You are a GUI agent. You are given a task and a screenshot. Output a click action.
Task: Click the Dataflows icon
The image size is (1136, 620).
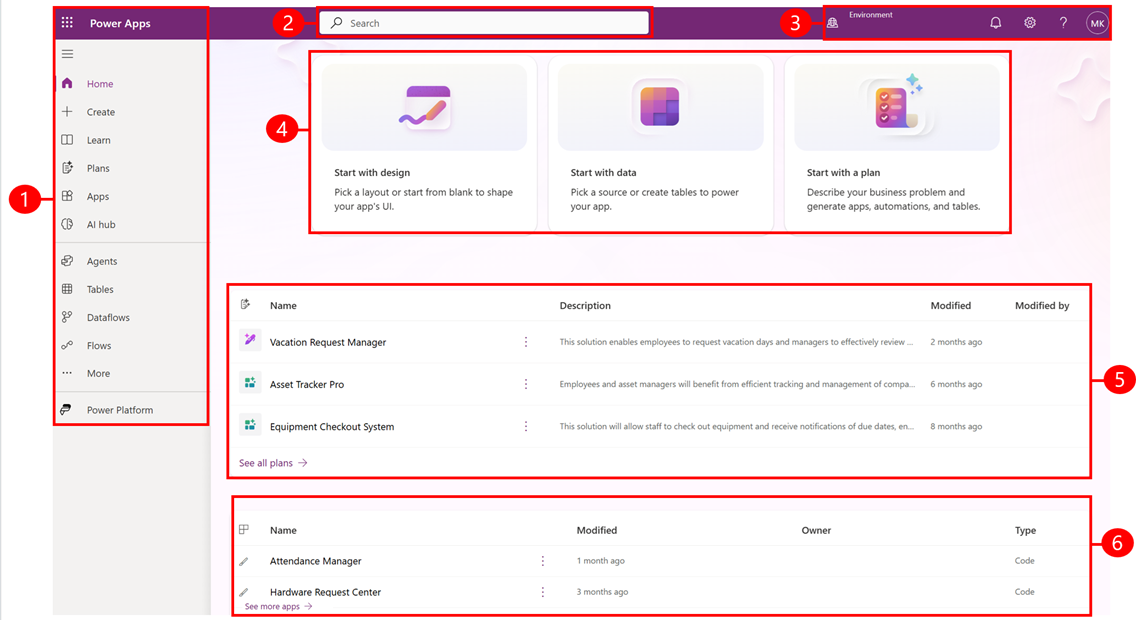point(67,317)
